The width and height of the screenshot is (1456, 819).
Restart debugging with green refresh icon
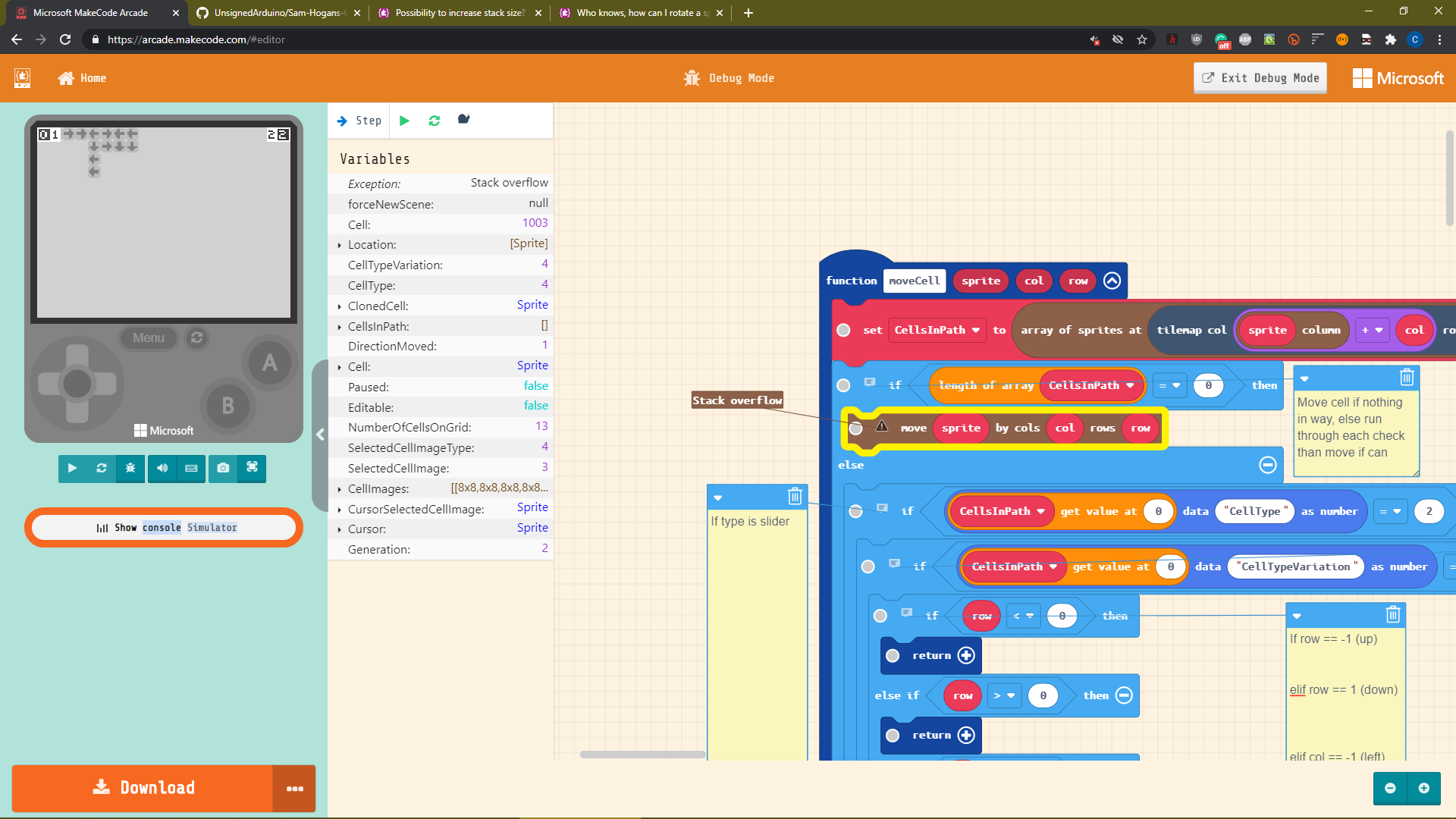(x=434, y=121)
